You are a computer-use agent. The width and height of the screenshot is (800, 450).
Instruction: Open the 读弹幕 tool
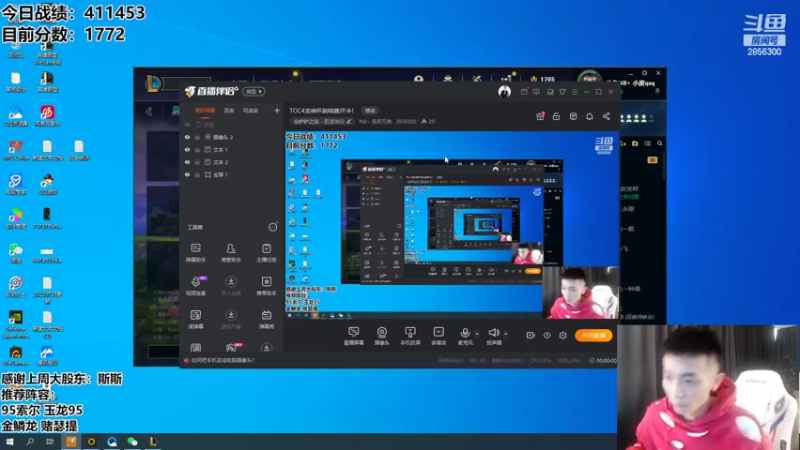pos(195,319)
